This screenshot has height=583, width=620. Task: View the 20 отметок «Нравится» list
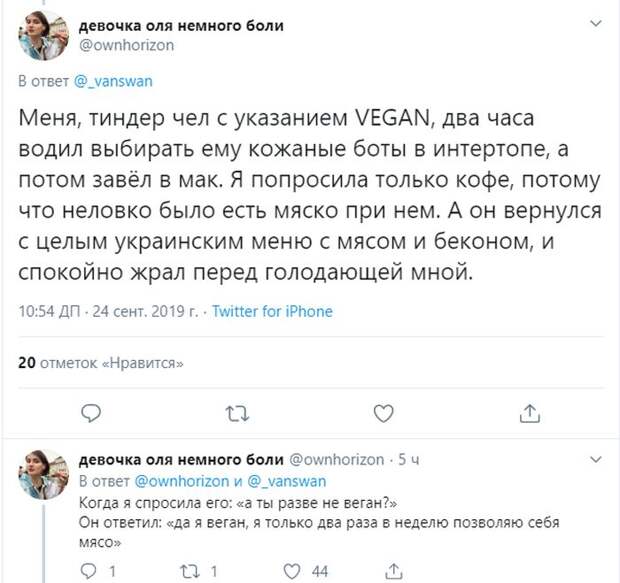click(x=102, y=361)
